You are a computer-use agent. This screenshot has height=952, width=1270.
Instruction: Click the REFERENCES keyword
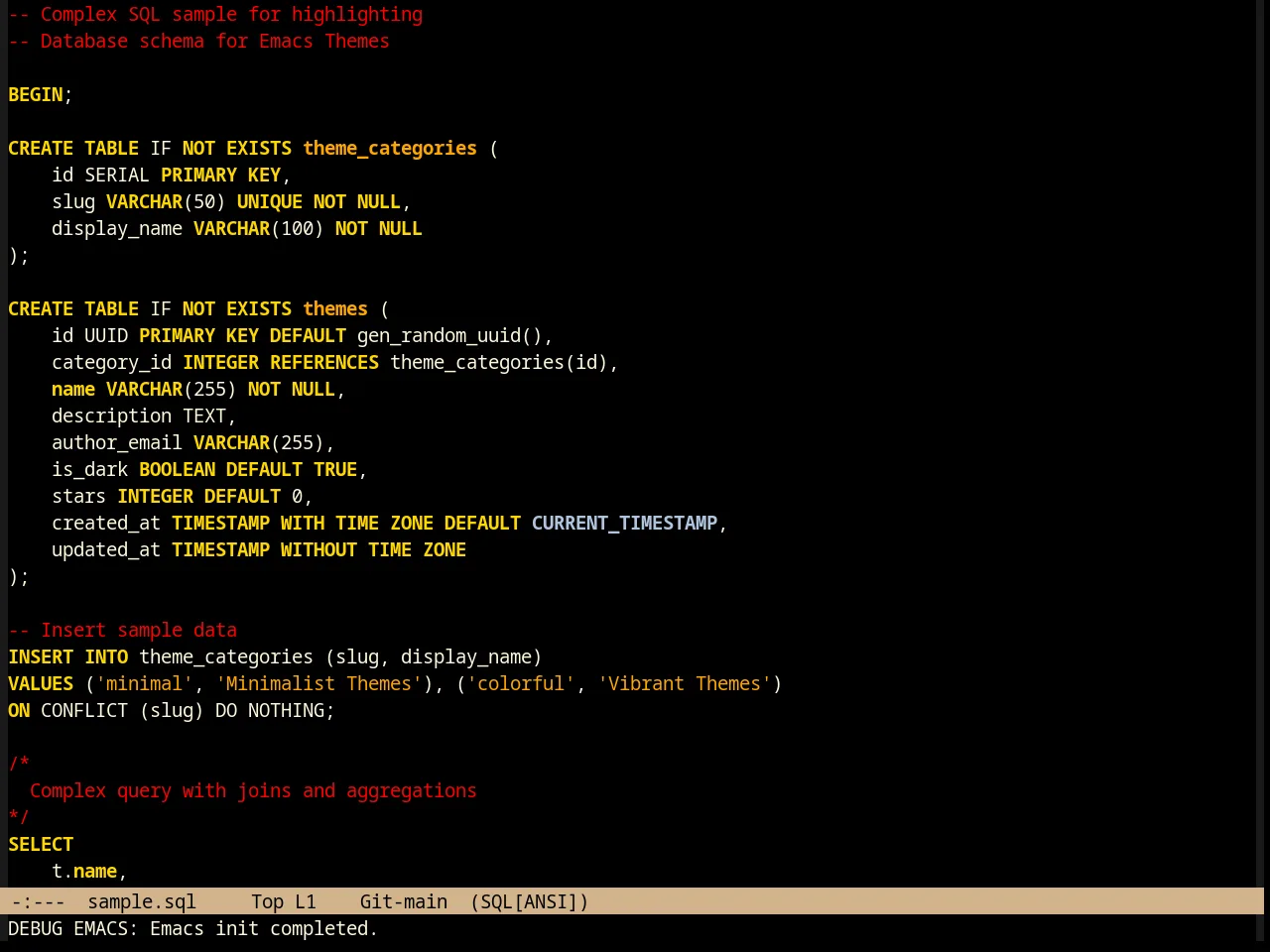click(324, 362)
